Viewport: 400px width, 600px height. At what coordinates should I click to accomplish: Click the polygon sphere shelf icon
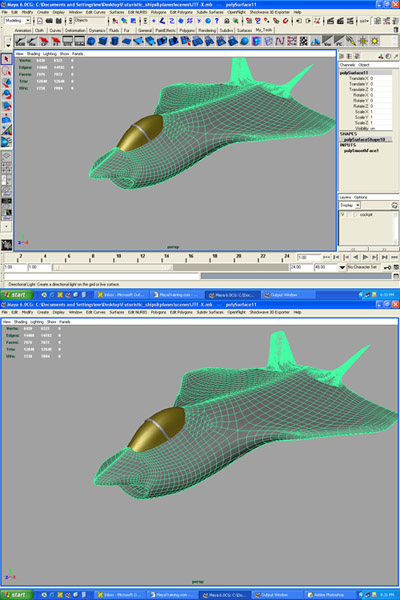91,41
